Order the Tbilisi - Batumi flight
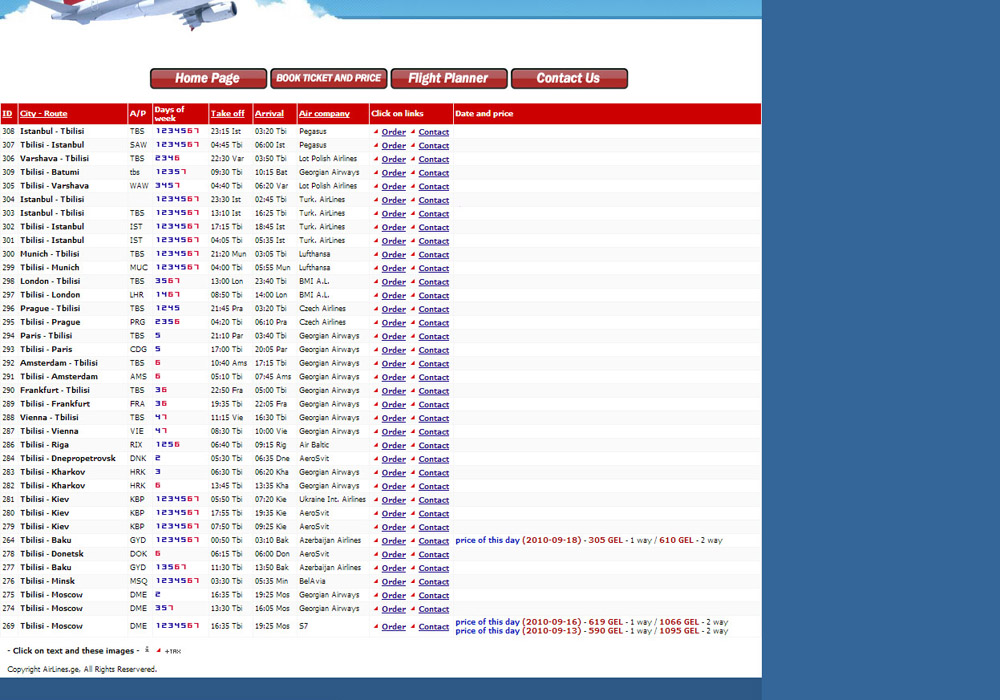1000x700 pixels. click(394, 173)
